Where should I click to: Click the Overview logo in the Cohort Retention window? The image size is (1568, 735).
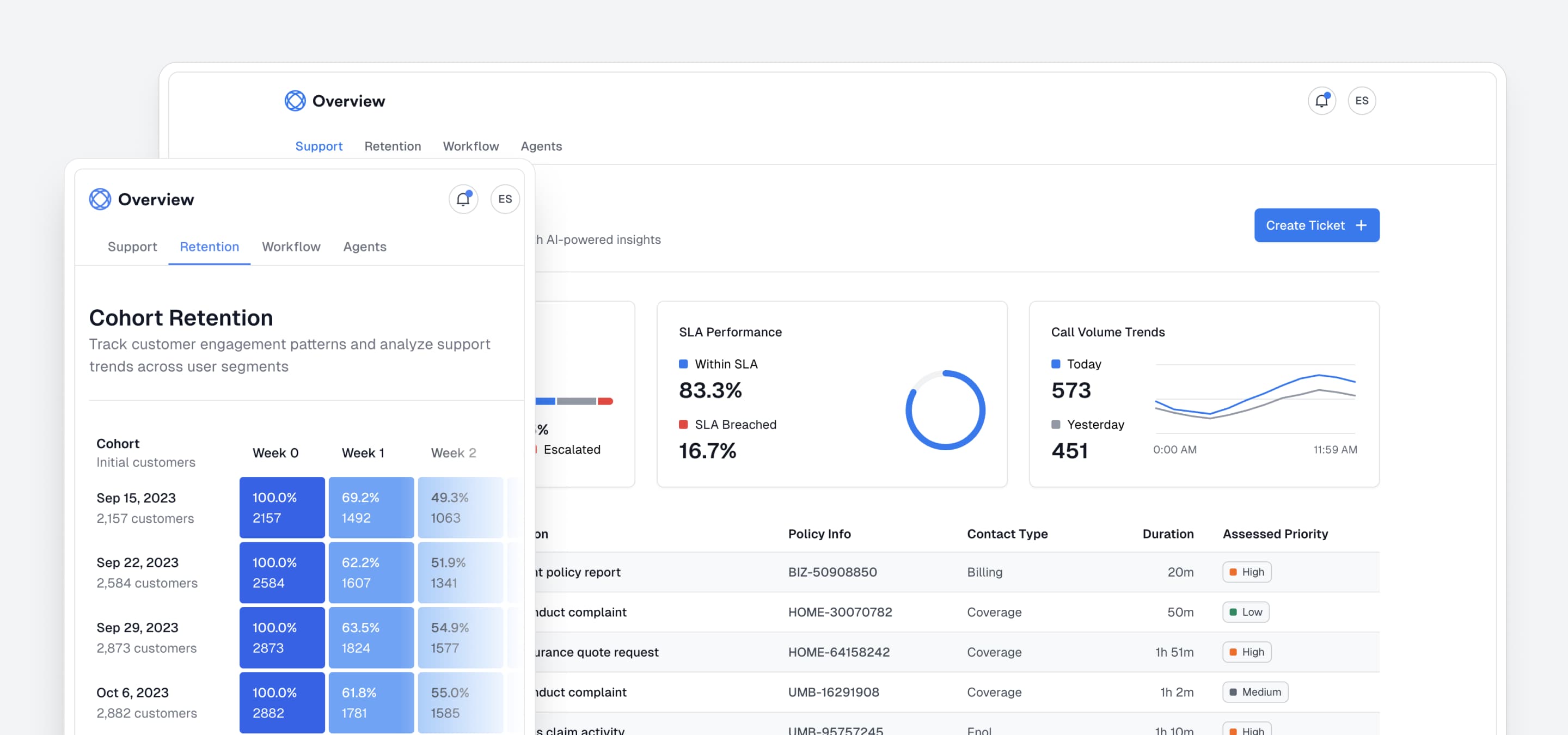tap(100, 198)
